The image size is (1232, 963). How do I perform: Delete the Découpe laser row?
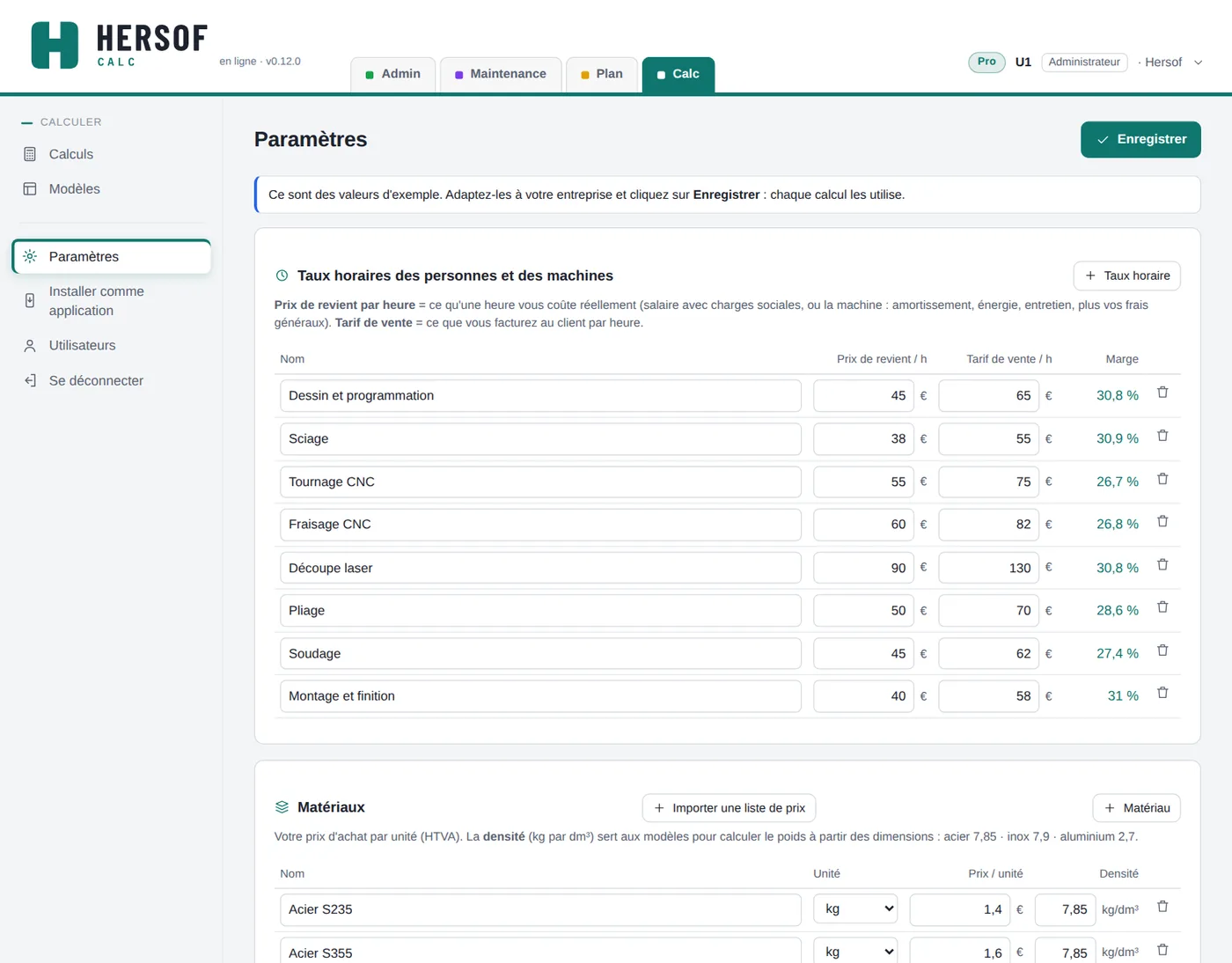[1162, 565]
